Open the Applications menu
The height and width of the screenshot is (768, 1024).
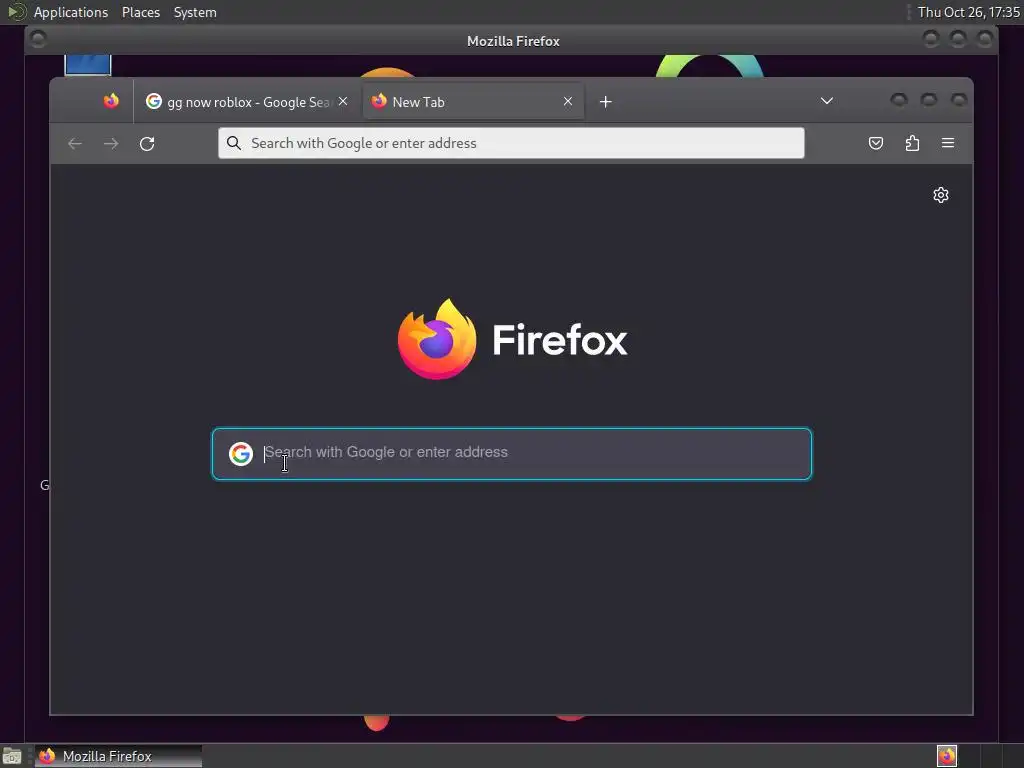click(71, 12)
